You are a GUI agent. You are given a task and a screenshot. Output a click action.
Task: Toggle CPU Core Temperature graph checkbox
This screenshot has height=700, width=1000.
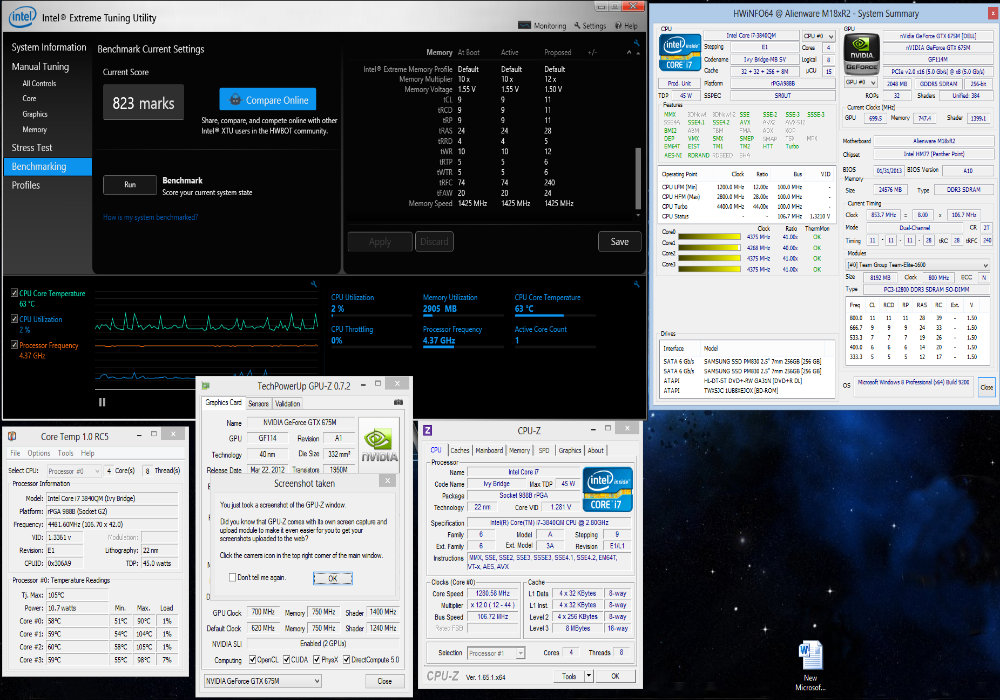coord(15,293)
